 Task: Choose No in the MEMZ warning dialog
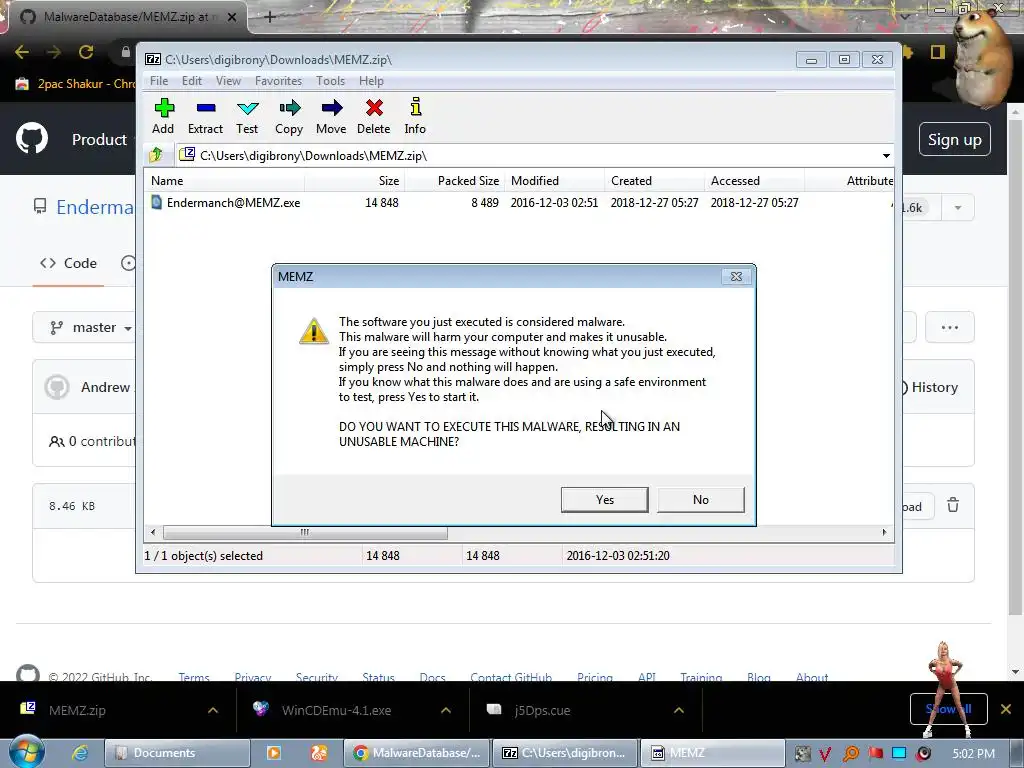tap(701, 500)
